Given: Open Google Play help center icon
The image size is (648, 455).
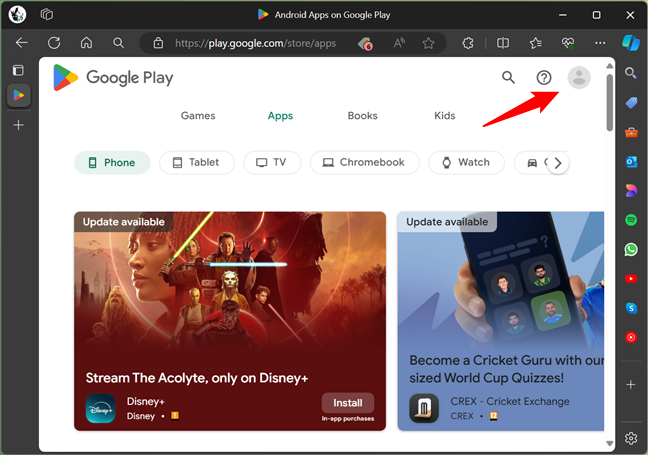Looking at the screenshot, I should click(x=544, y=77).
